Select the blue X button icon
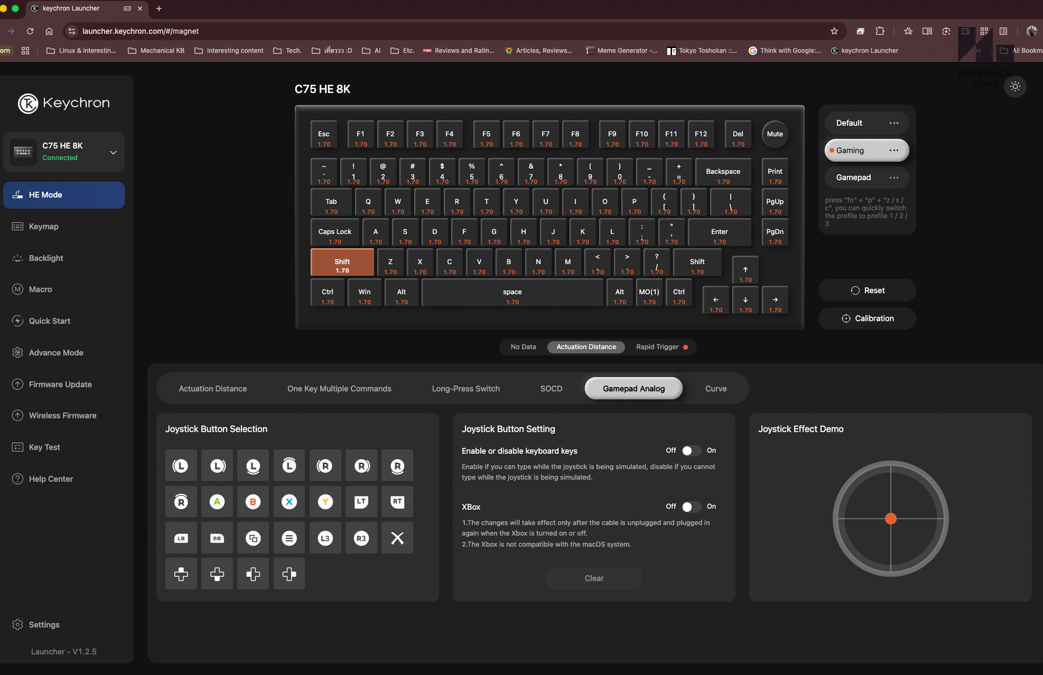Image resolution: width=1043 pixels, height=675 pixels. [289, 501]
